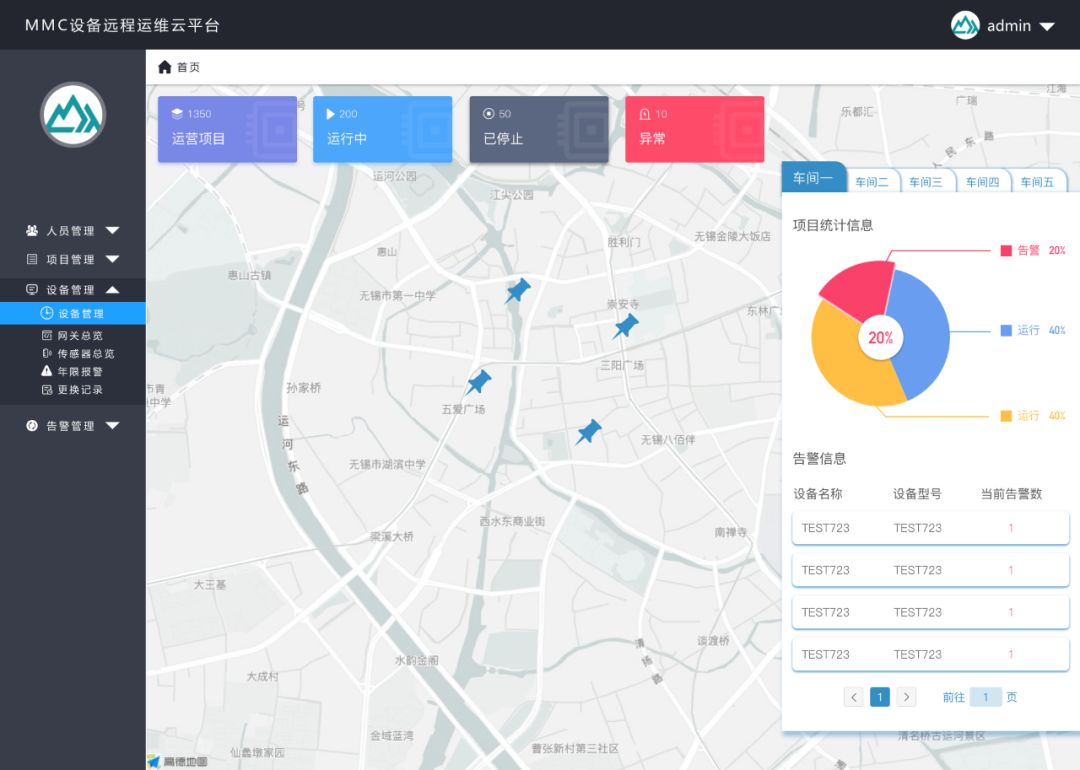This screenshot has height=770, width=1080.
Task: Select 设备管理 highlighted submenu item
Action: click(79, 314)
